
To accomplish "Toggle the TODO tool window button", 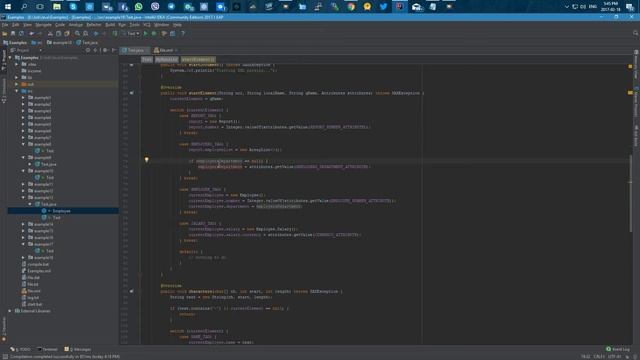I will coord(20,349).
